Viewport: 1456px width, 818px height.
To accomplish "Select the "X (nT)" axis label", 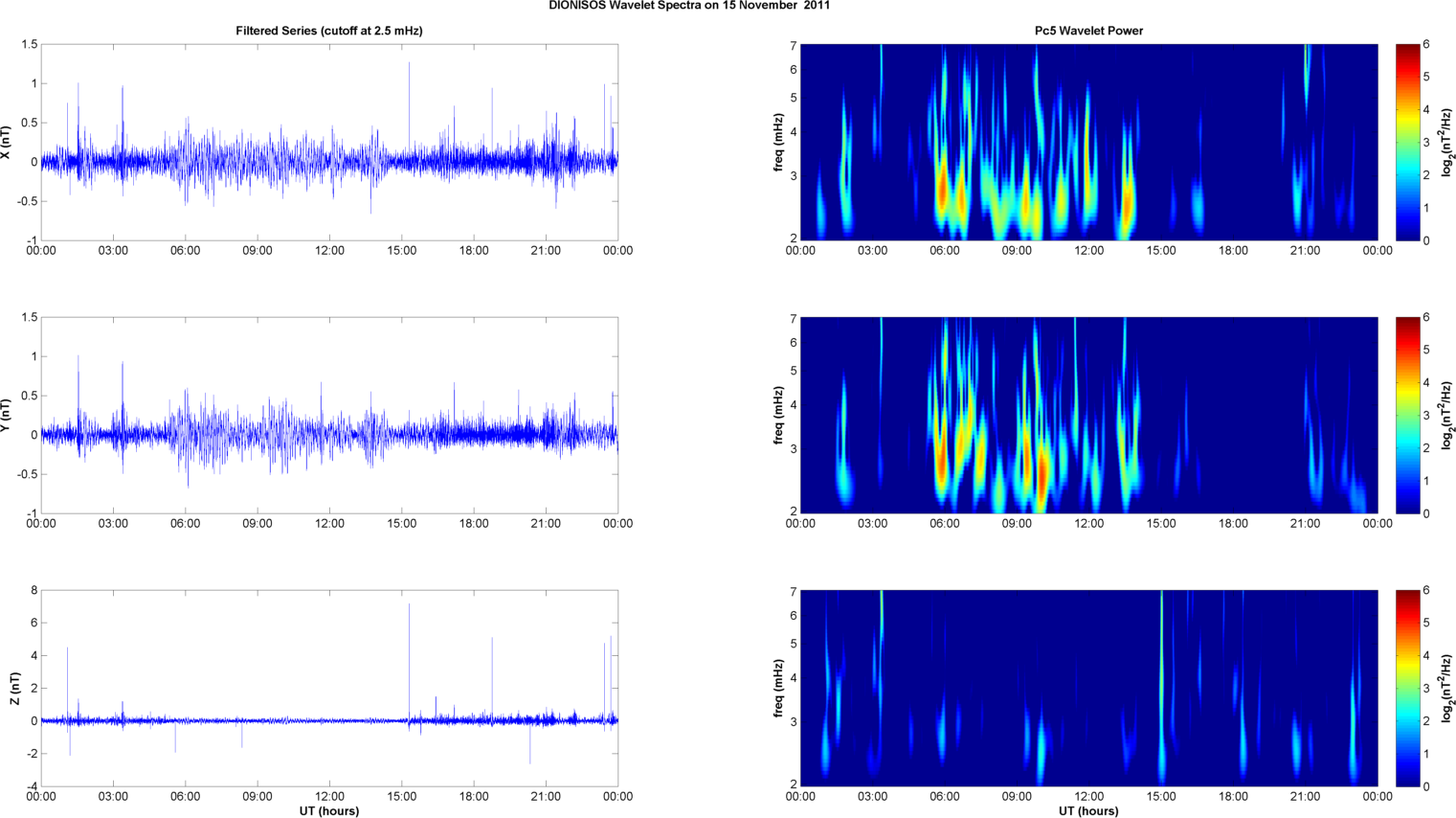I will 7,143.
